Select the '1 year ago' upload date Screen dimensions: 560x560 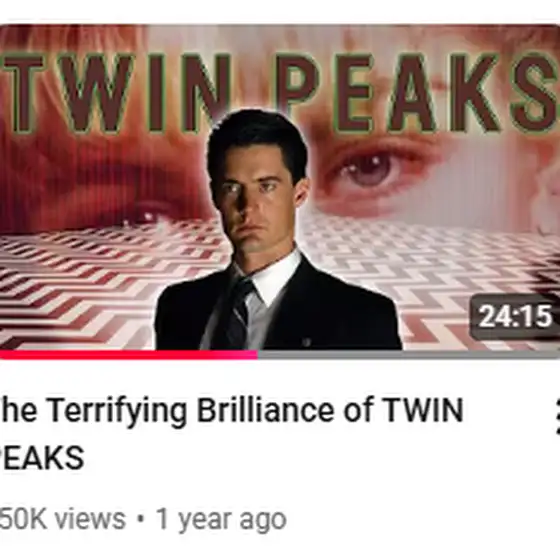tap(221, 520)
